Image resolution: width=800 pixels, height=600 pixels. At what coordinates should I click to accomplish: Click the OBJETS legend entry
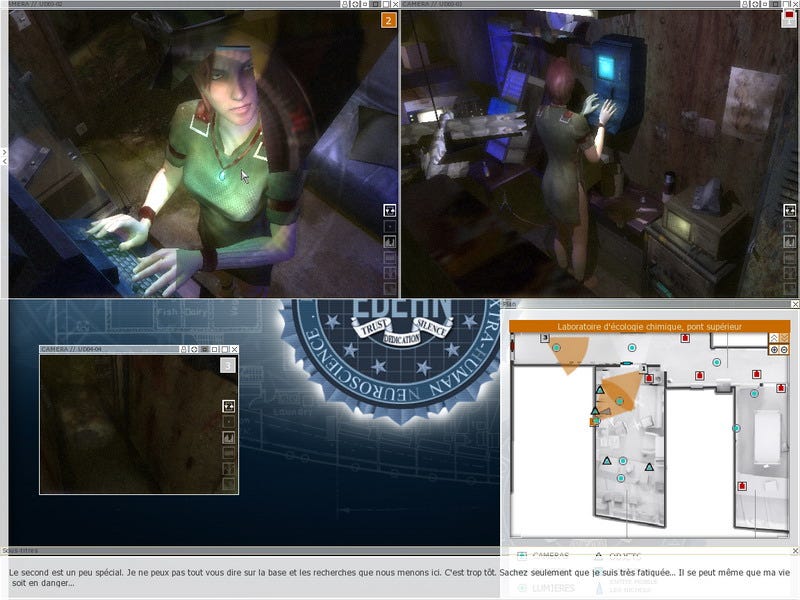(618, 556)
